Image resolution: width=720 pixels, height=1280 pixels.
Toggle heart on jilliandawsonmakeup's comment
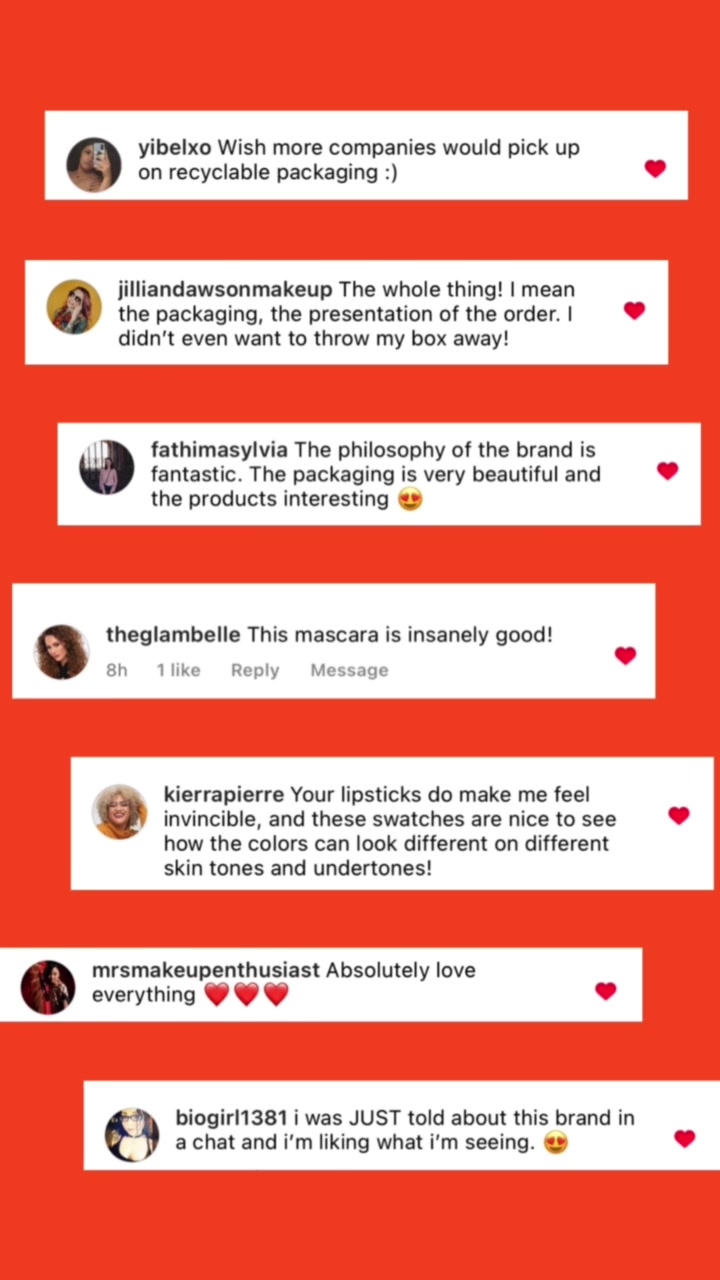coord(634,311)
